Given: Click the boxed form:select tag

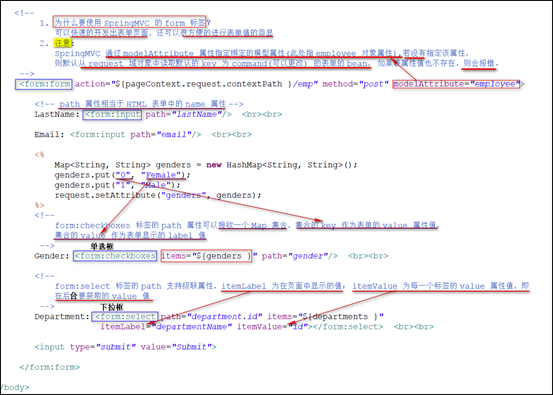Looking at the screenshot, I should [125, 317].
